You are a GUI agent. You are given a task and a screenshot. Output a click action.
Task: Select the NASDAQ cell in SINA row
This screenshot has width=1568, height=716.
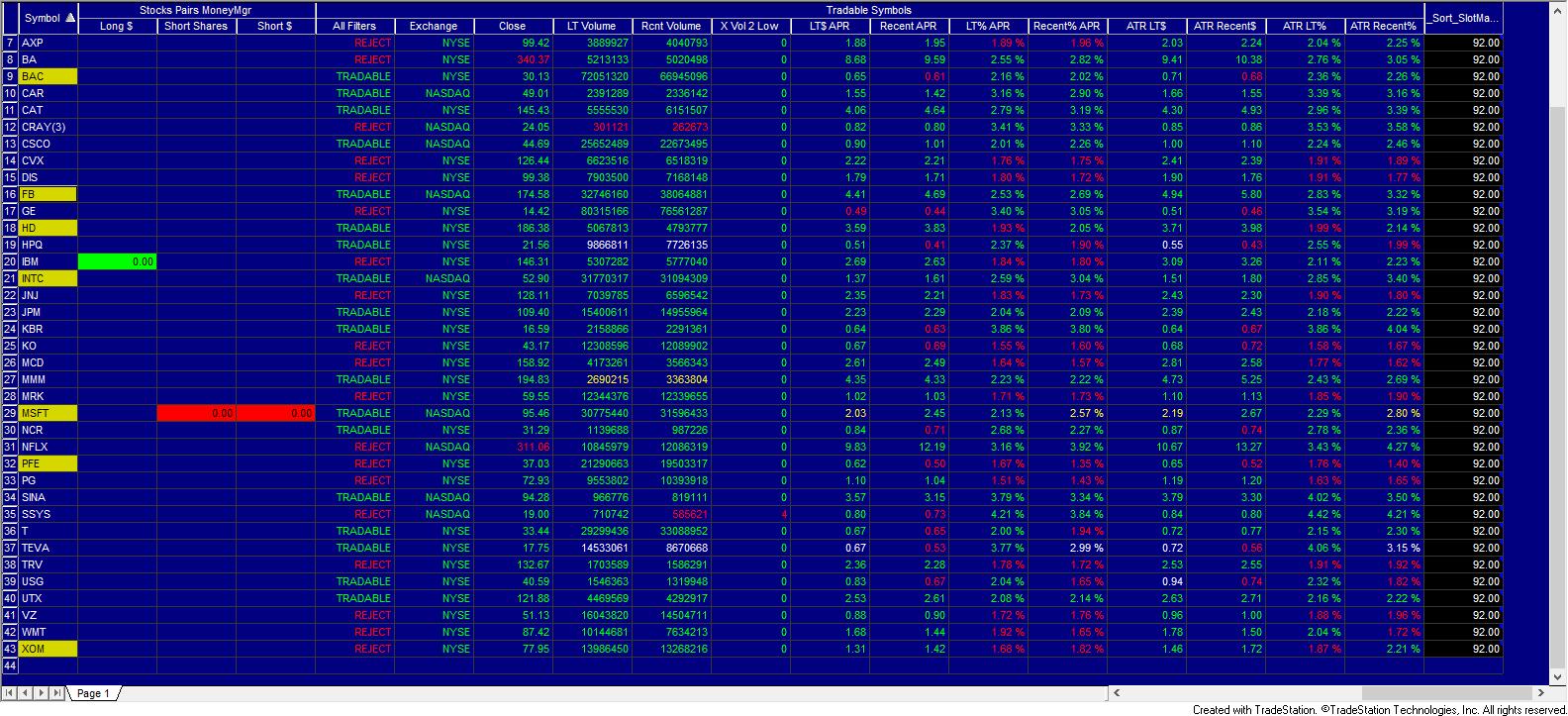434,497
